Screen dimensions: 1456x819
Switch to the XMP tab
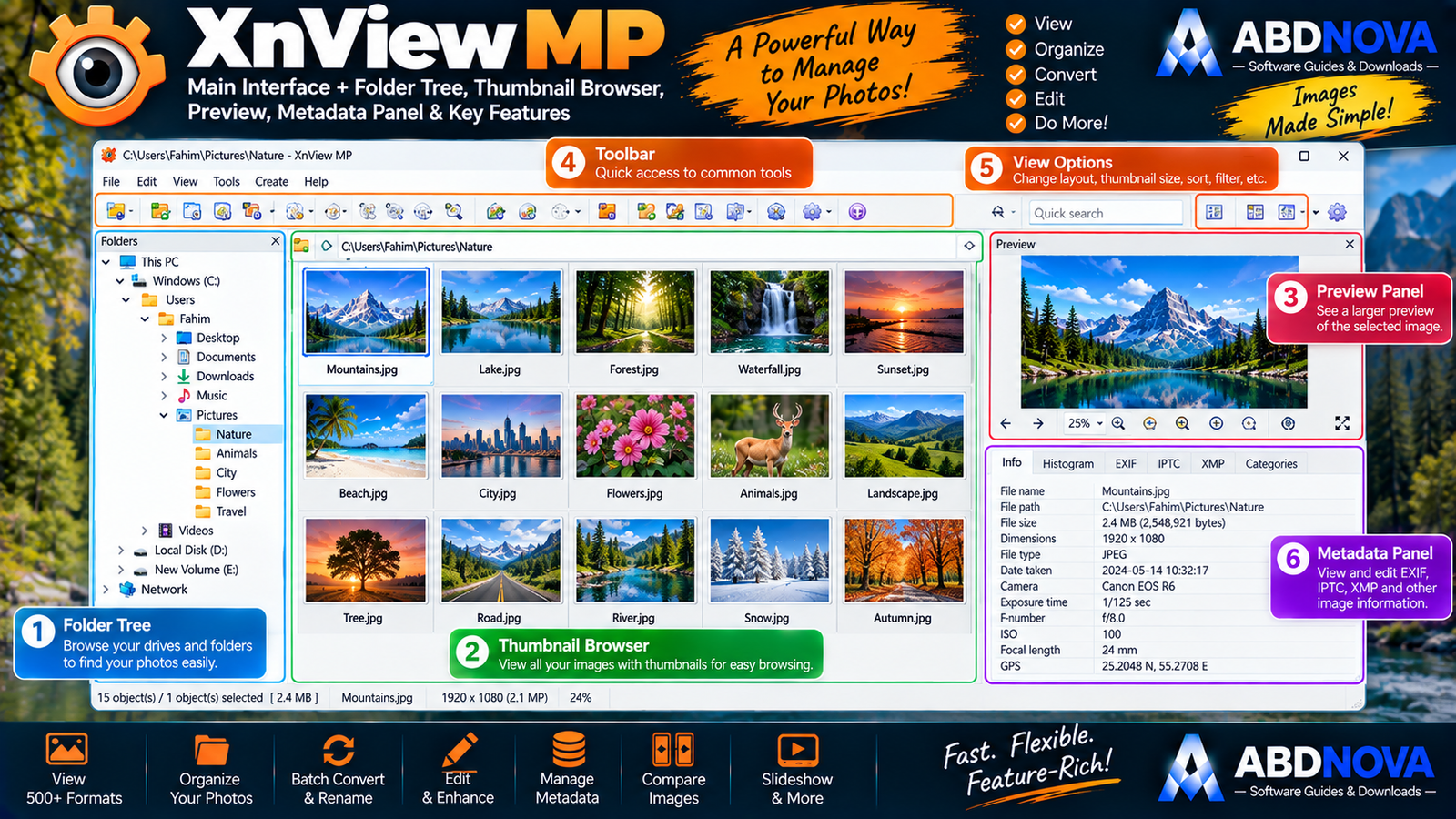1213,464
